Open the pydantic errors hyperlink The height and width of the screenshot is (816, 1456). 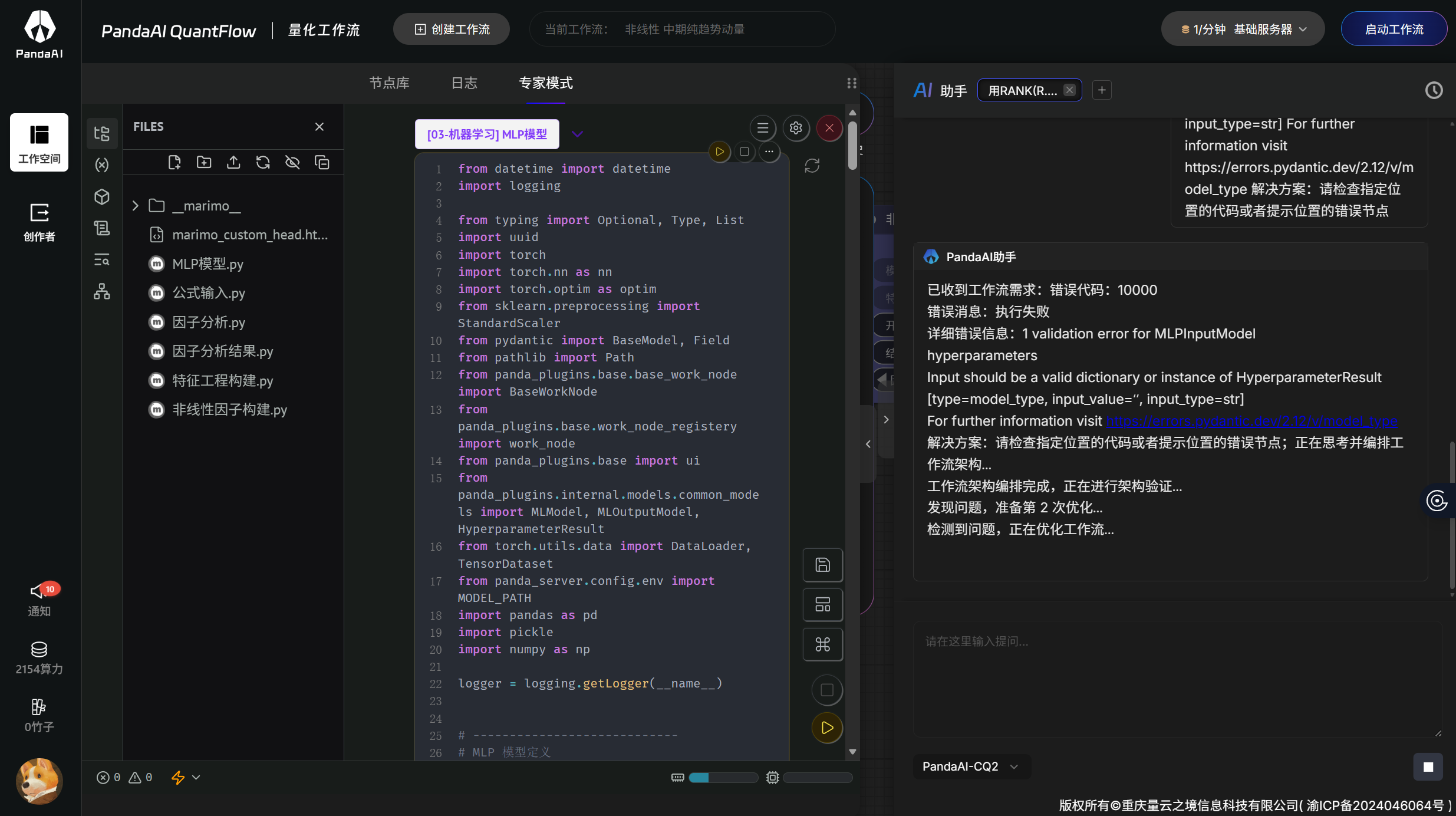[x=1251, y=421]
